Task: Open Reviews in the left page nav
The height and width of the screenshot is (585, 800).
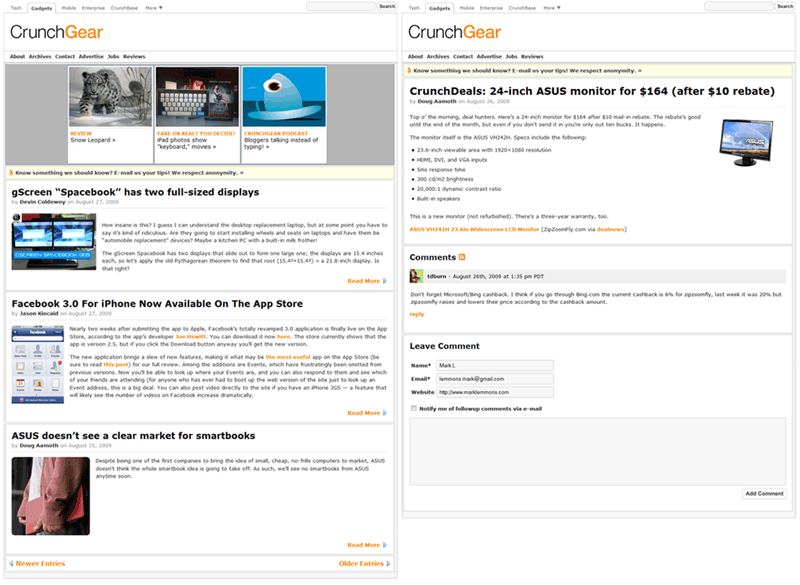Action: (x=134, y=57)
